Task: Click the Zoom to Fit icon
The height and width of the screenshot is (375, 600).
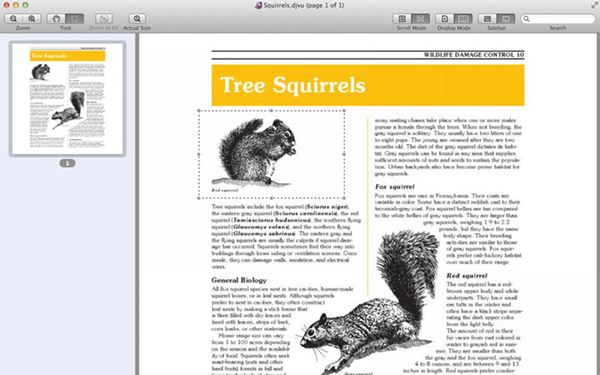Action: 104,18
